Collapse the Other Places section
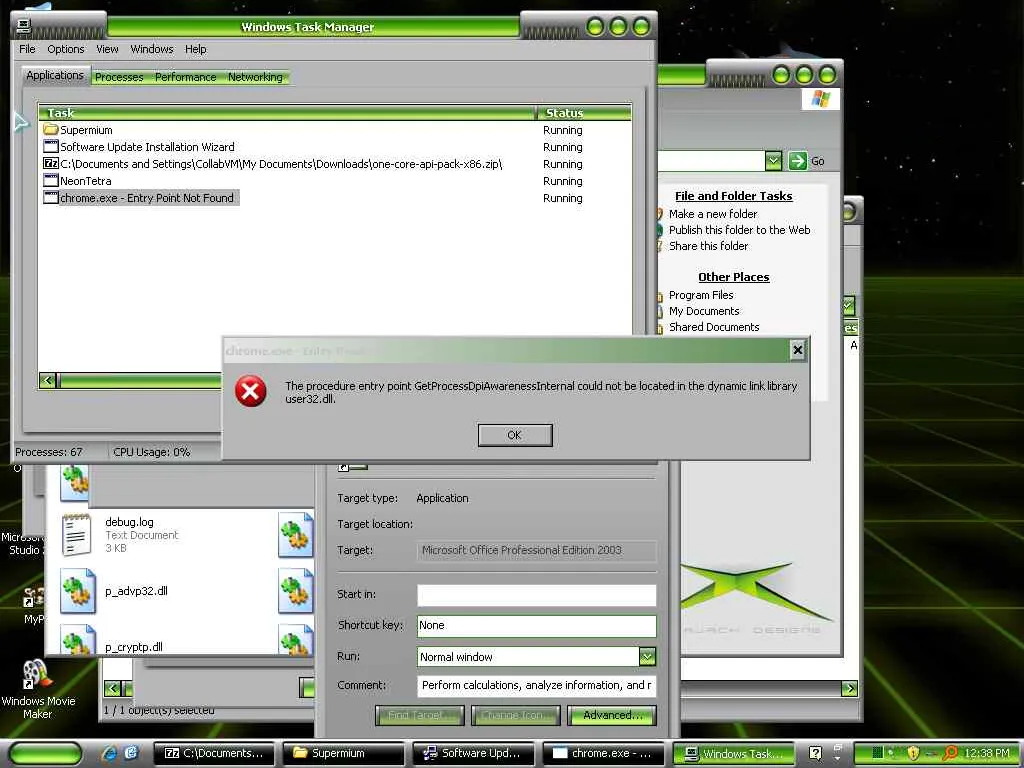The height and width of the screenshot is (768, 1024). [733, 277]
